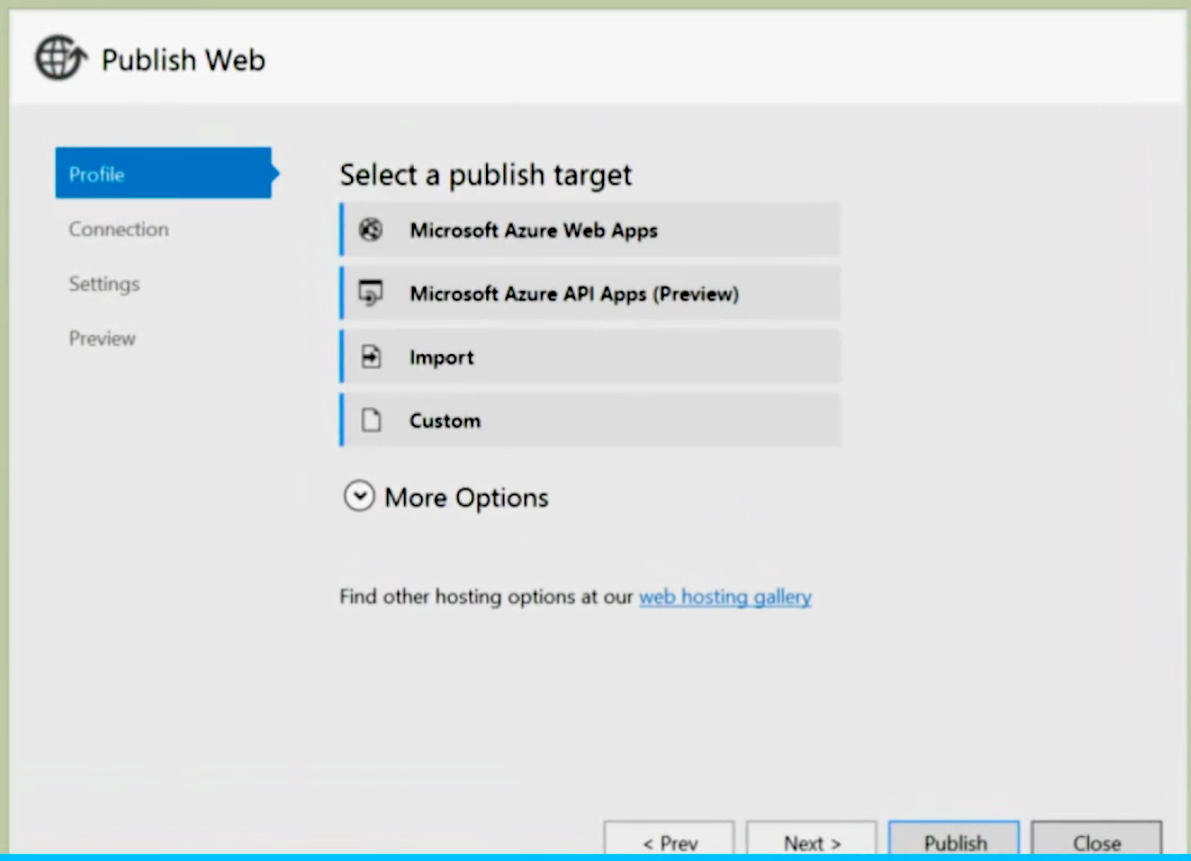The height and width of the screenshot is (861, 1191).
Task: Click the Close button of the wizard
Action: [1096, 843]
